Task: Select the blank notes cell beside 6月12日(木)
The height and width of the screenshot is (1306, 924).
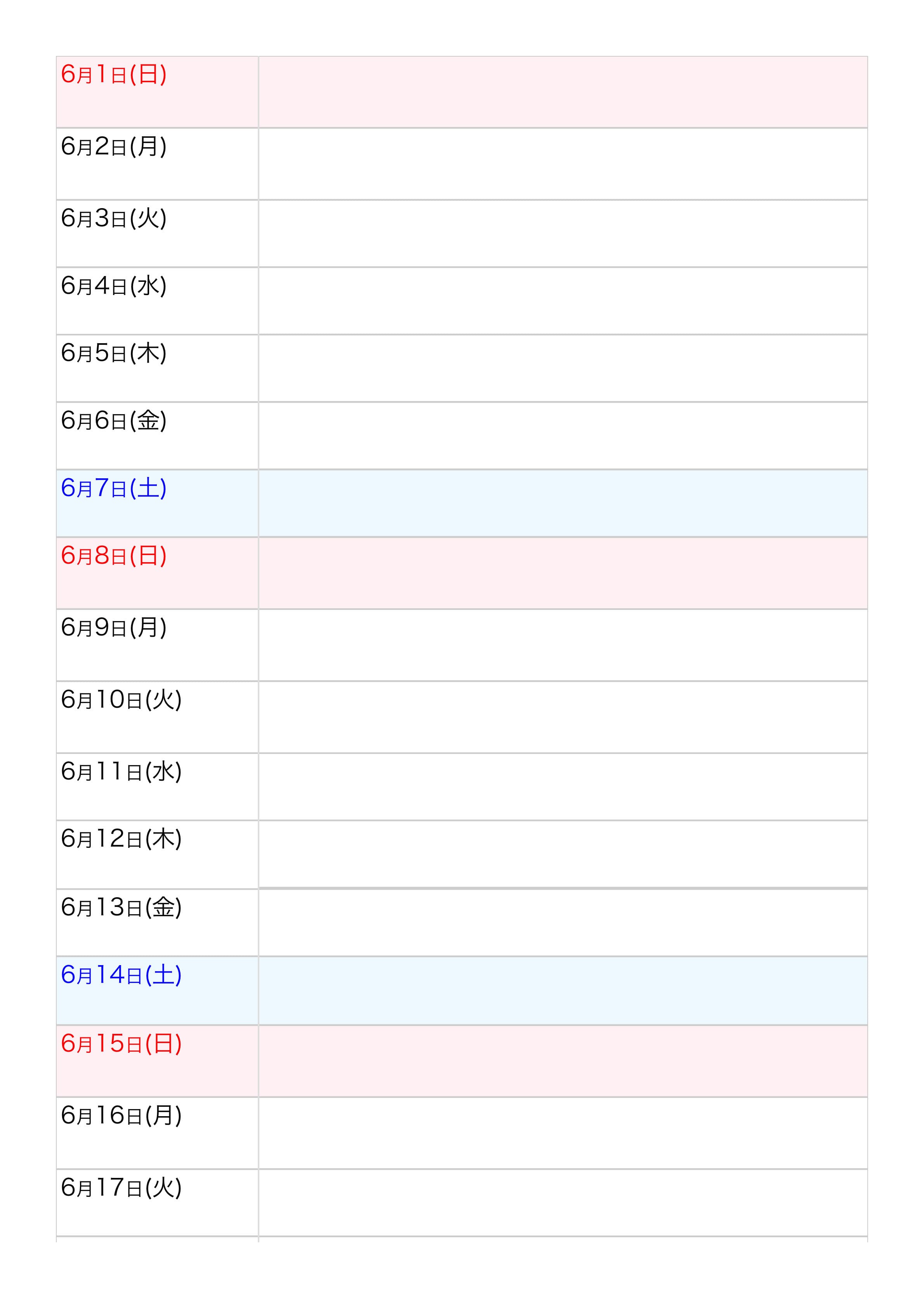Action: pos(563,853)
